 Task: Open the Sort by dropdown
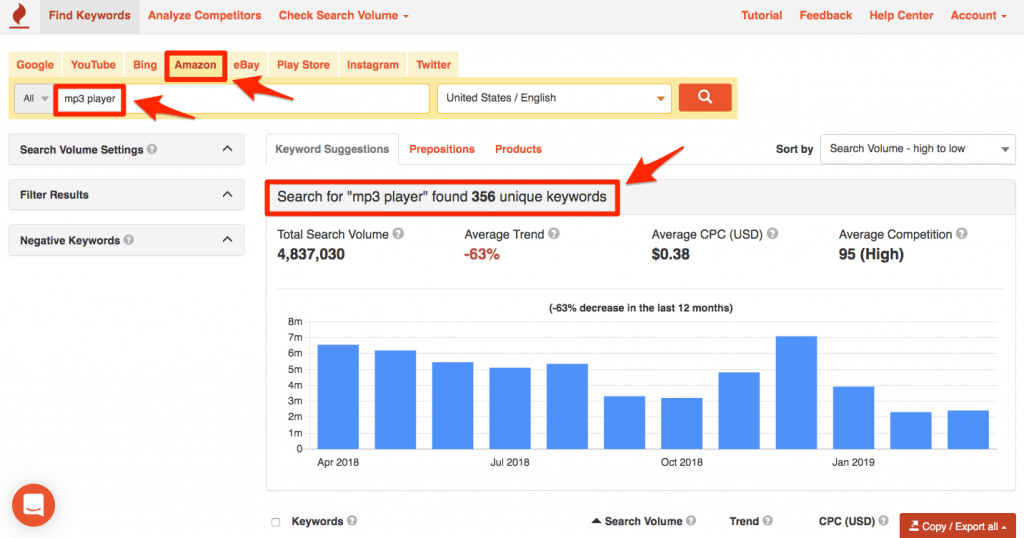tap(918, 149)
